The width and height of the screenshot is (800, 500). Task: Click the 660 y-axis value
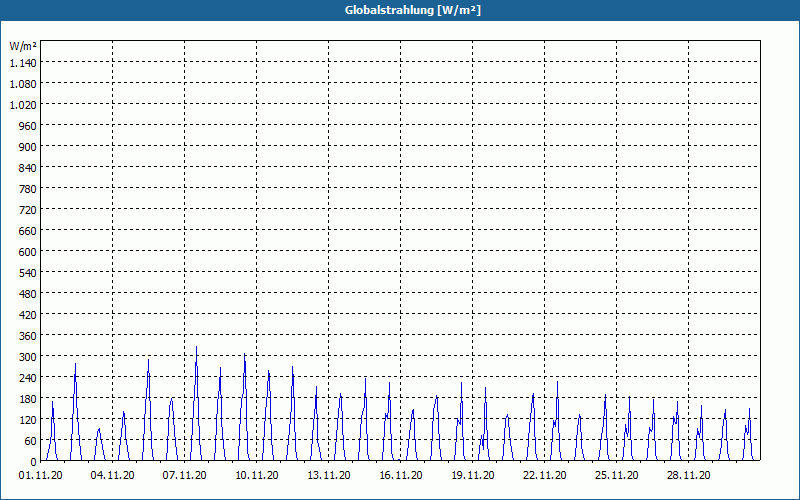(28, 231)
